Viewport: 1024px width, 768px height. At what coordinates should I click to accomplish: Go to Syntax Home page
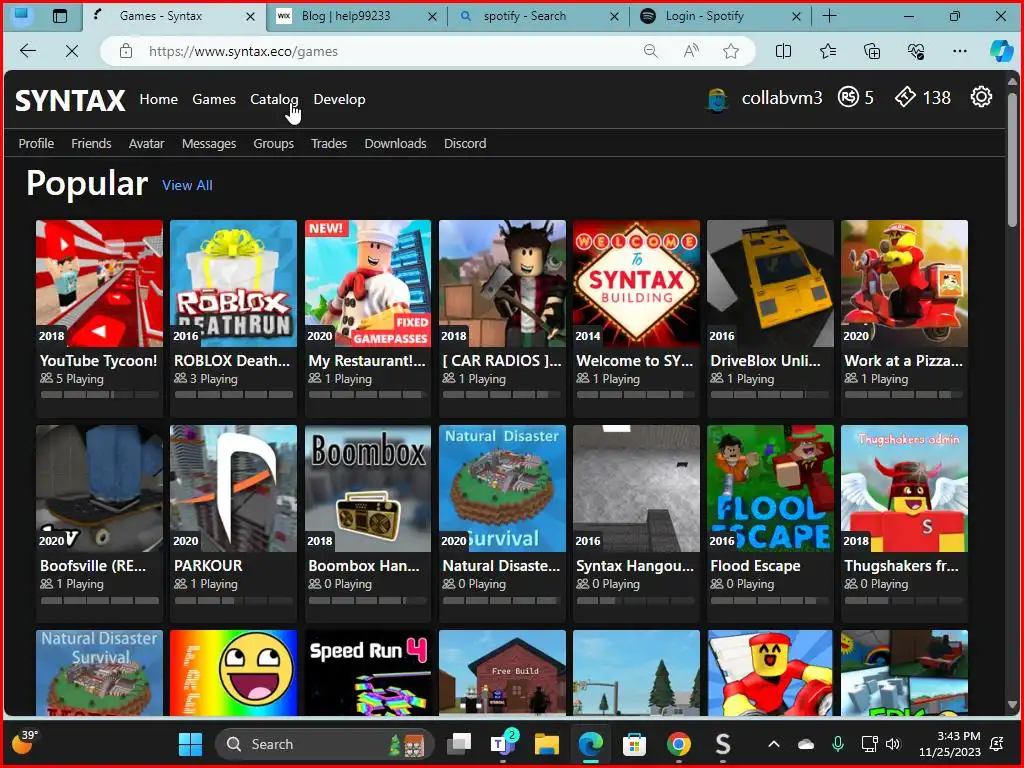[159, 99]
